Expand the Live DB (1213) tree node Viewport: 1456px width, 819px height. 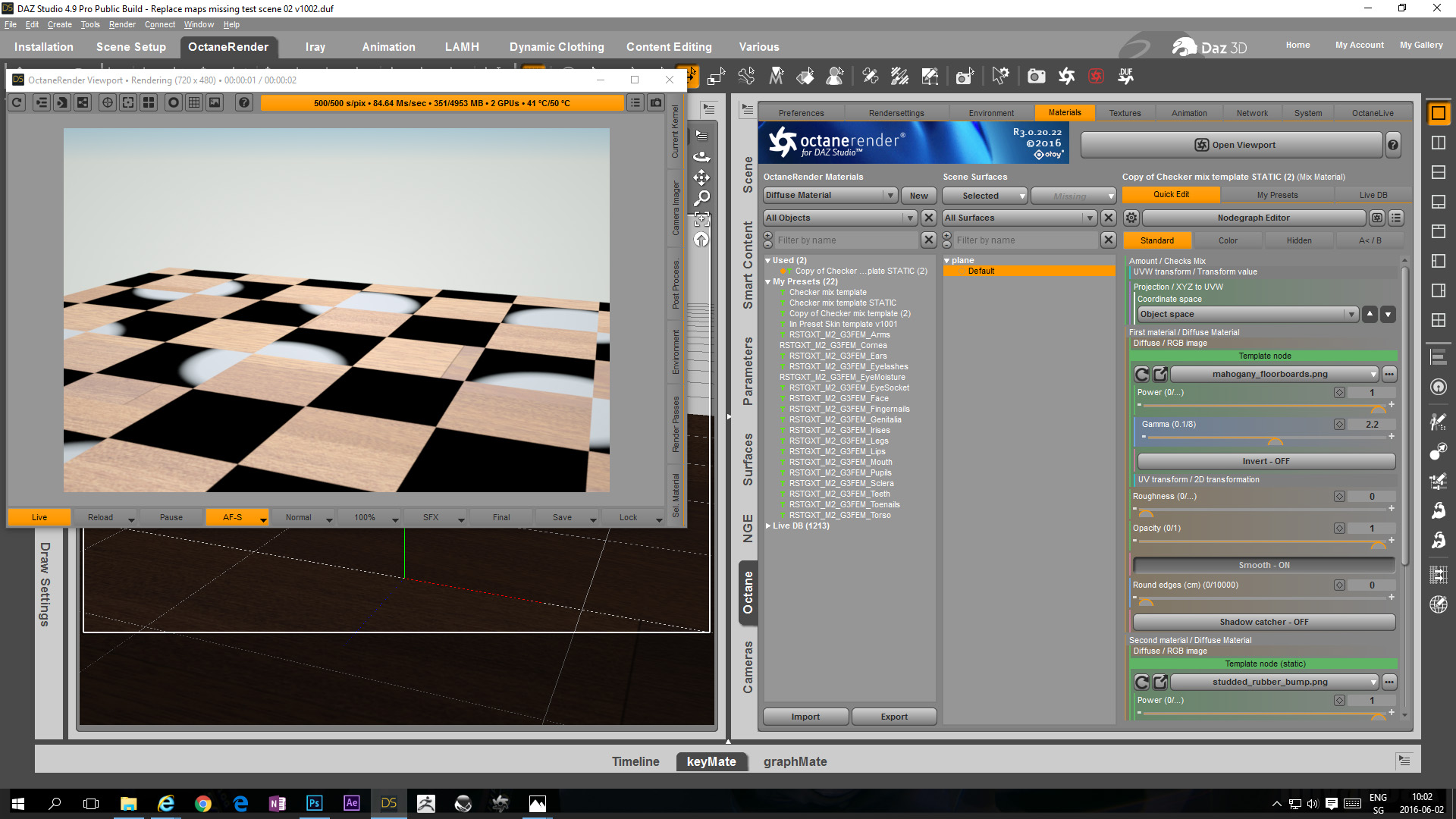768,526
